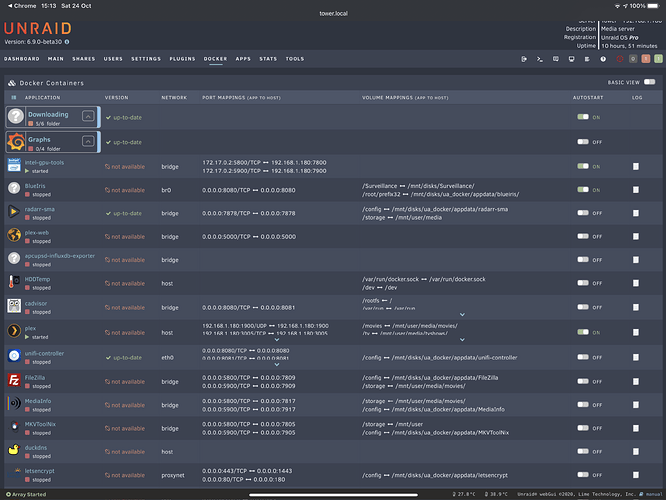Click the Downloading folder question-mark icon

pos(16,116)
